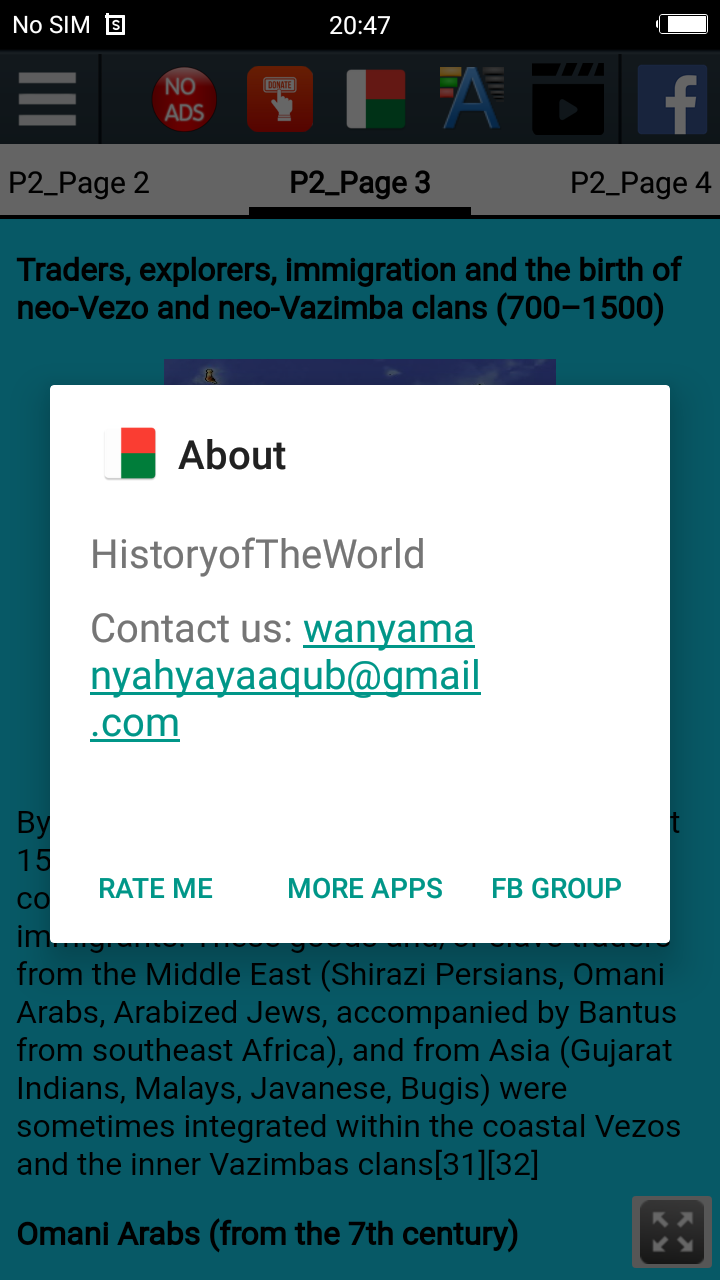Open the font style A icon

pyautogui.click(x=471, y=99)
